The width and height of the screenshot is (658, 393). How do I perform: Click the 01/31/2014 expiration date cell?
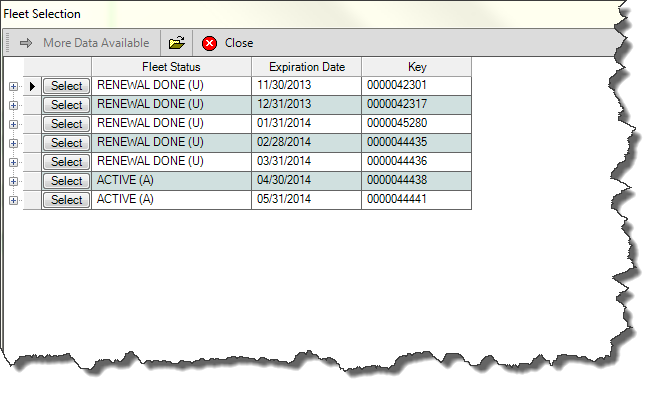pos(306,124)
